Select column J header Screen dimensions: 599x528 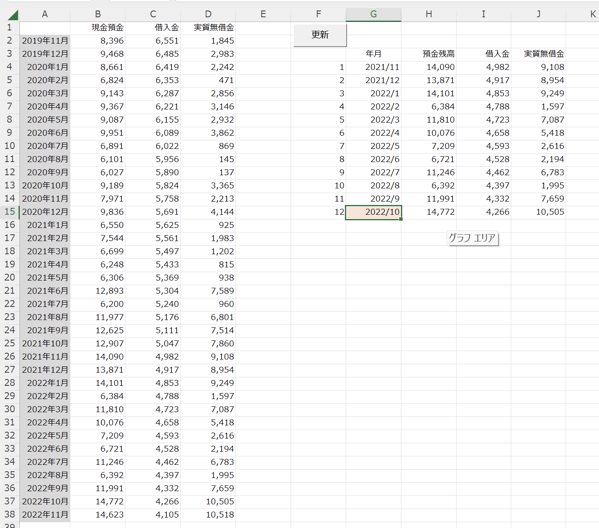538,14
